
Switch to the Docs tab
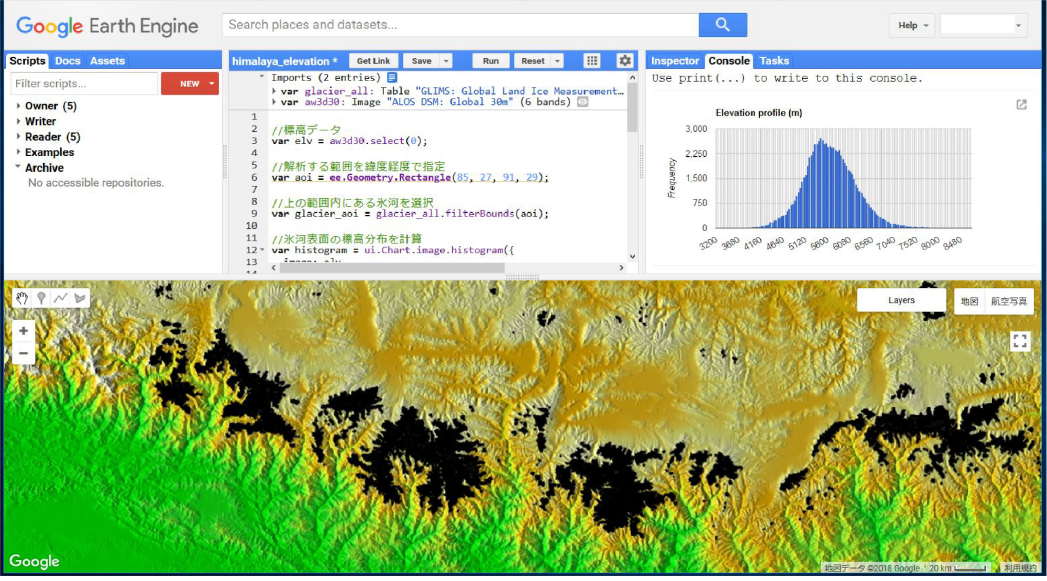(x=67, y=61)
